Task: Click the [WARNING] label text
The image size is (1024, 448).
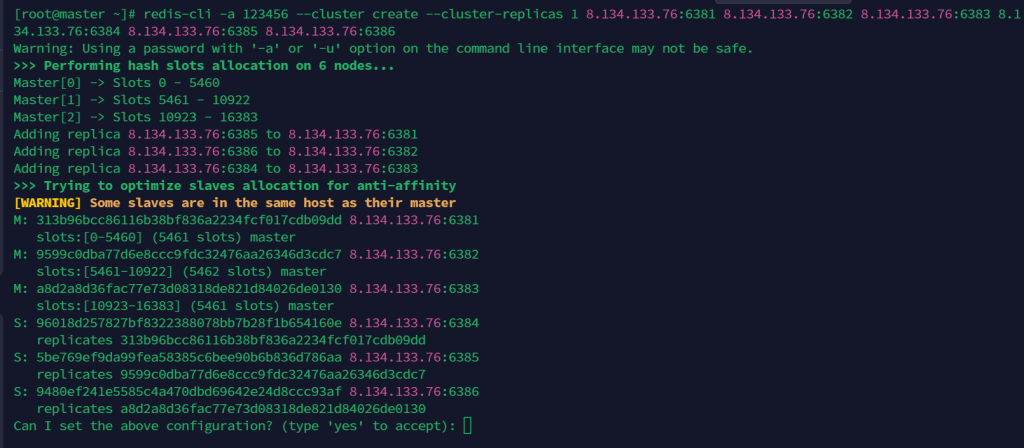Action: tap(47, 202)
